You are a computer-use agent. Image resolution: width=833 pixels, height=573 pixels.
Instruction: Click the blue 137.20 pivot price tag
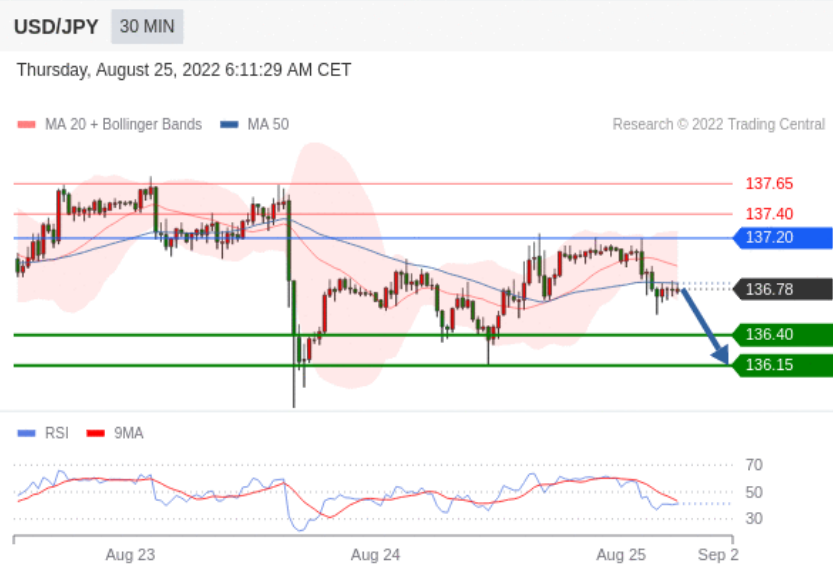(783, 237)
